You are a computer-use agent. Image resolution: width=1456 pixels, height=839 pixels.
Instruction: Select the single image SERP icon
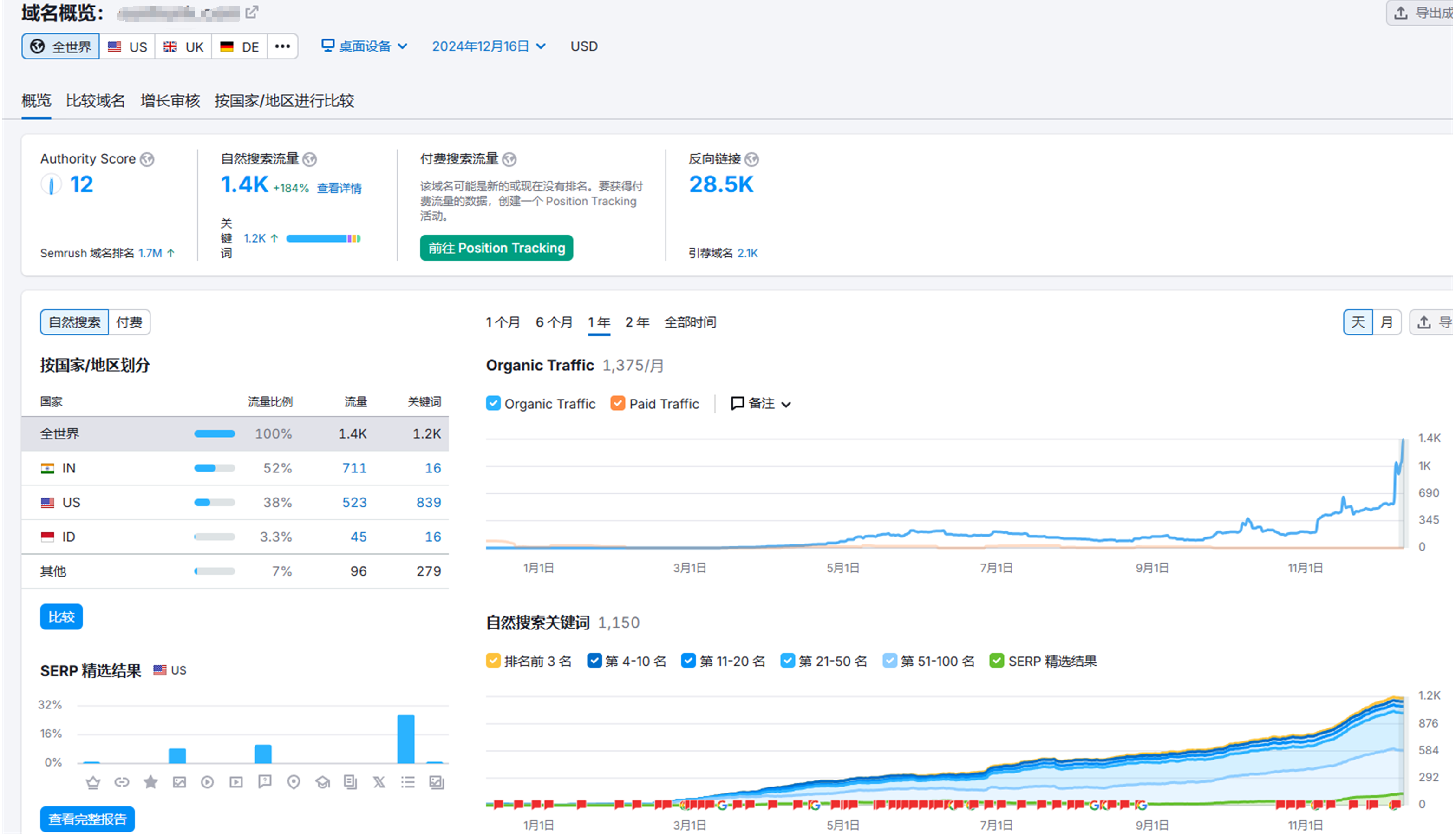pyautogui.click(x=179, y=782)
